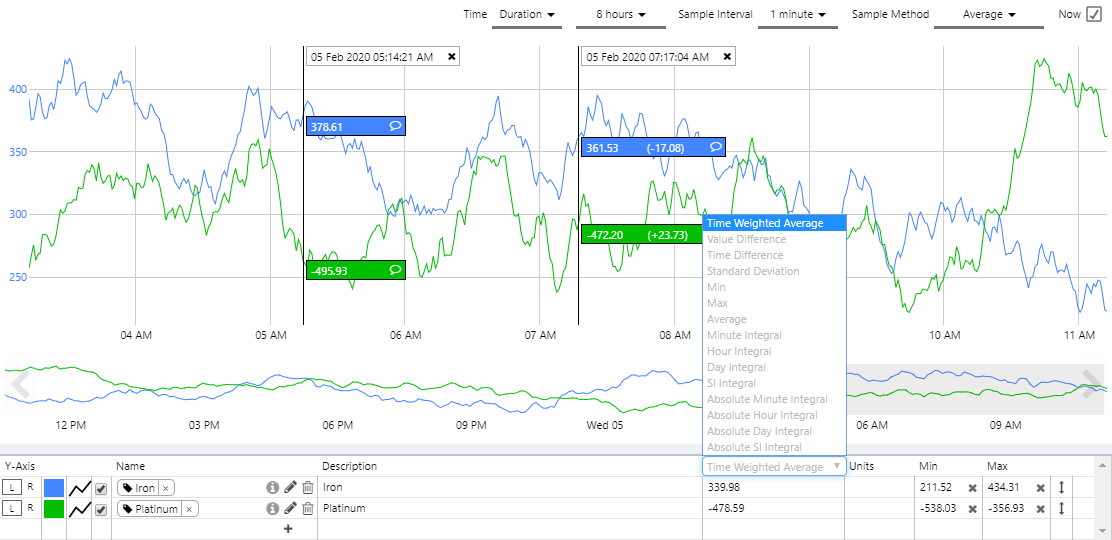Image resolution: width=1112 pixels, height=540 pixels.
Task: Choose Standard Deviation in the dropdown list
Action: point(753,271)
